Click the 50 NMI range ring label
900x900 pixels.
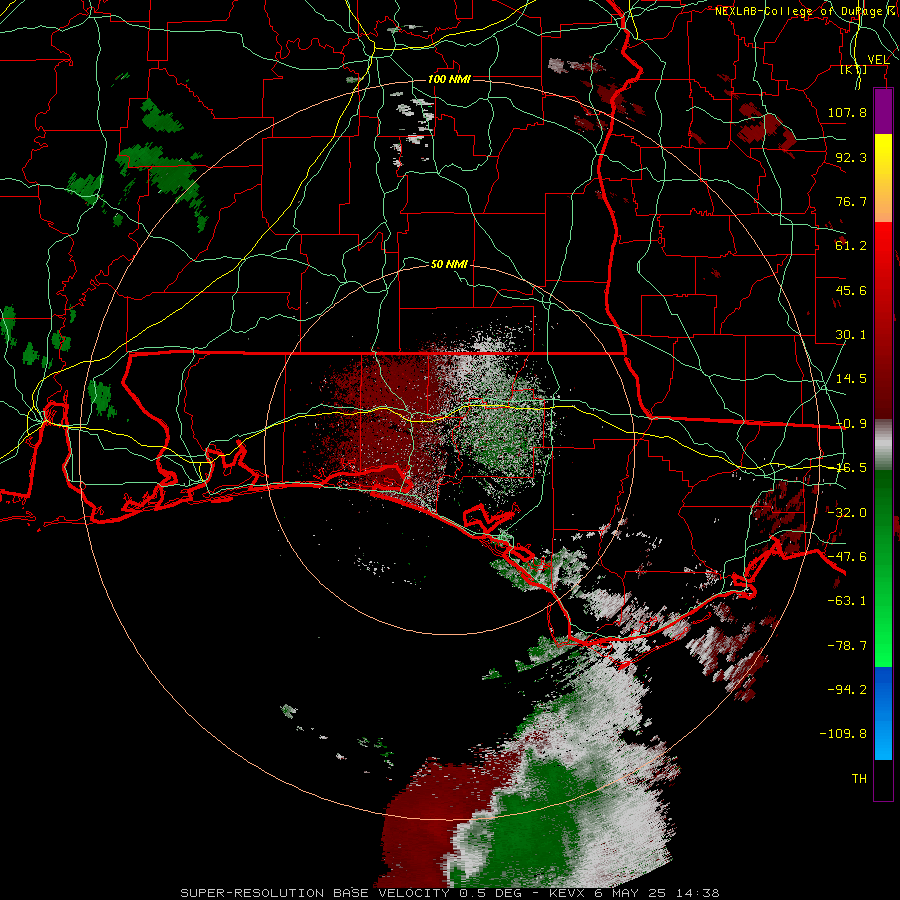449,264
